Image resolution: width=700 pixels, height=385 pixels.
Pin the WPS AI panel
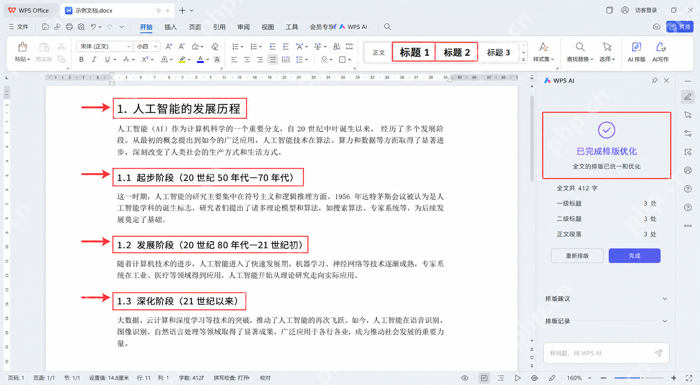point(654,80)
